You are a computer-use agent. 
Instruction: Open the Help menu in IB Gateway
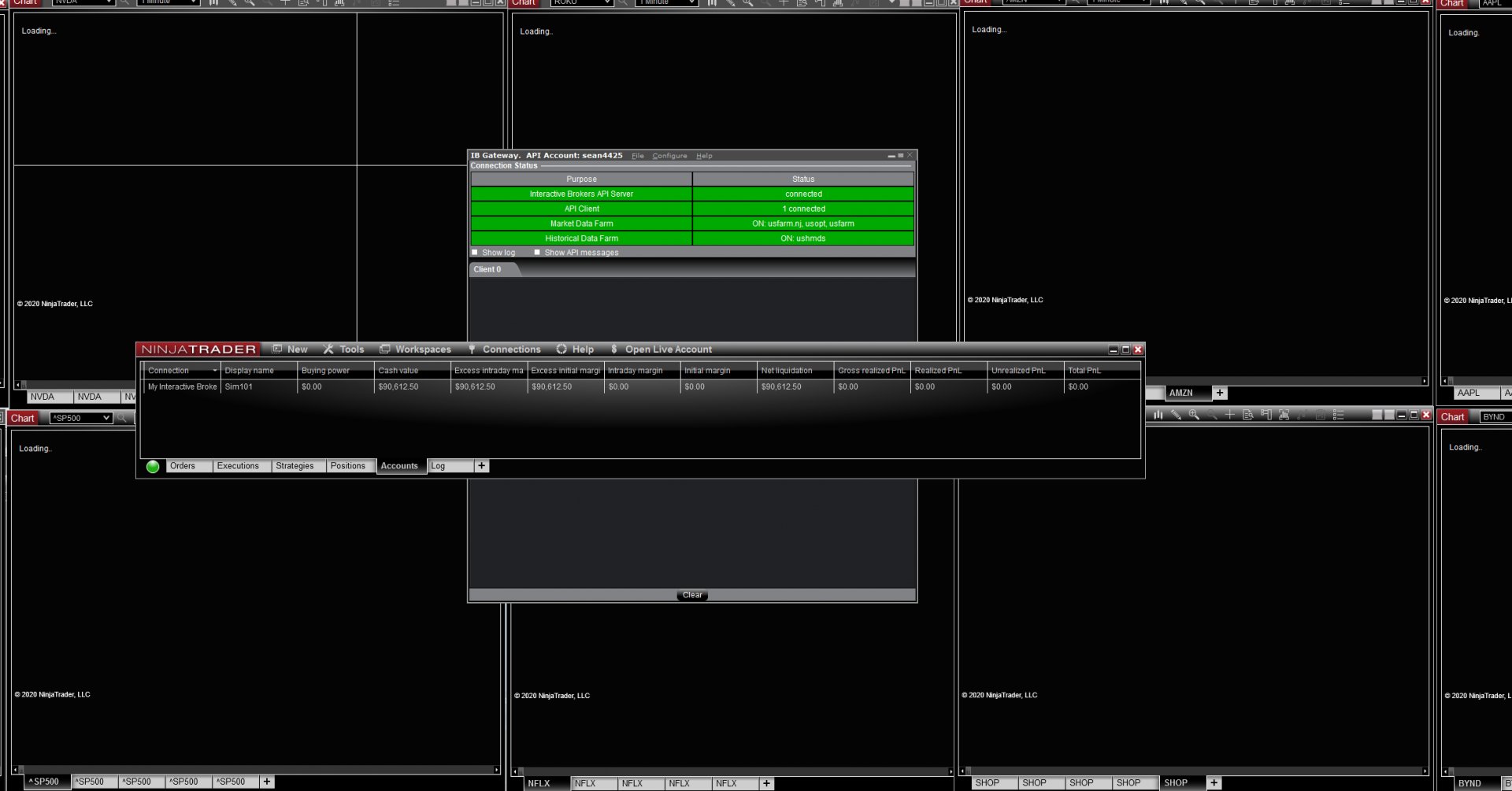coord(704,156)
